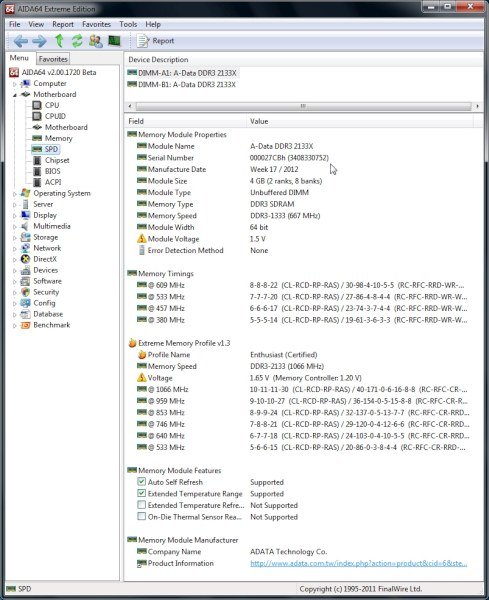This screenshot has width=489, height=600.
Task: Click the Security shield icon
Action: tap(25, 292)
